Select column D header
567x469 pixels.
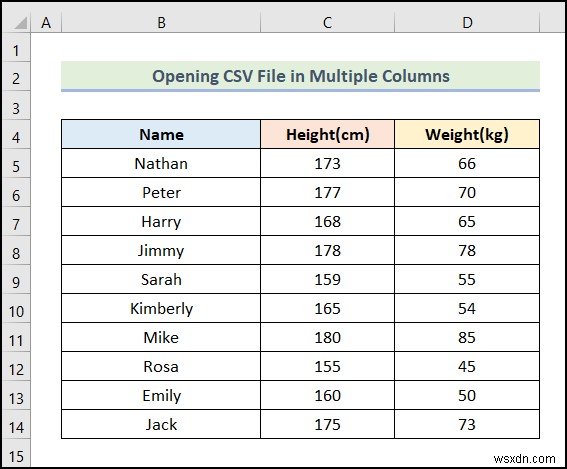[467, 22]
